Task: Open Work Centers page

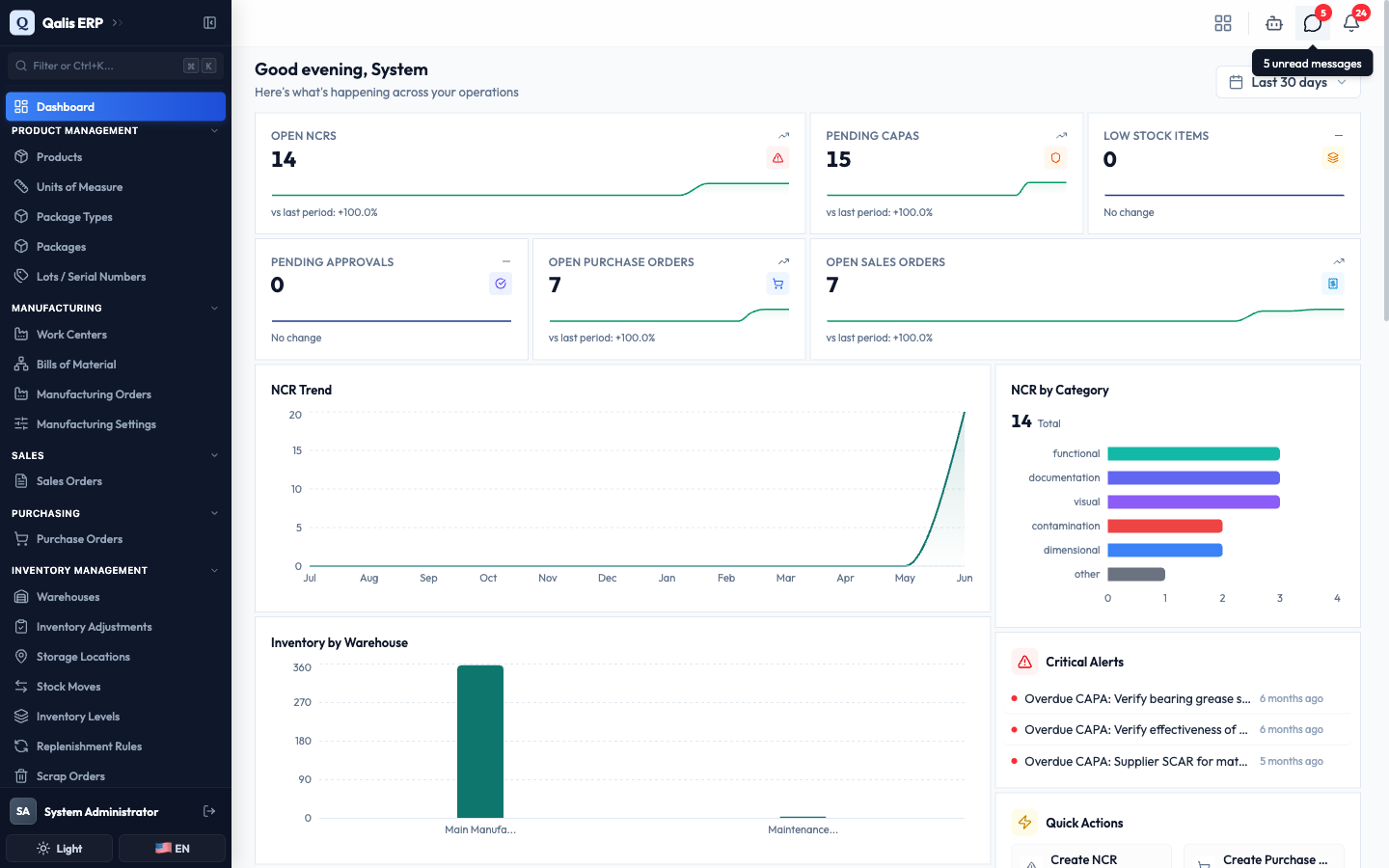Action: [116, 335]
